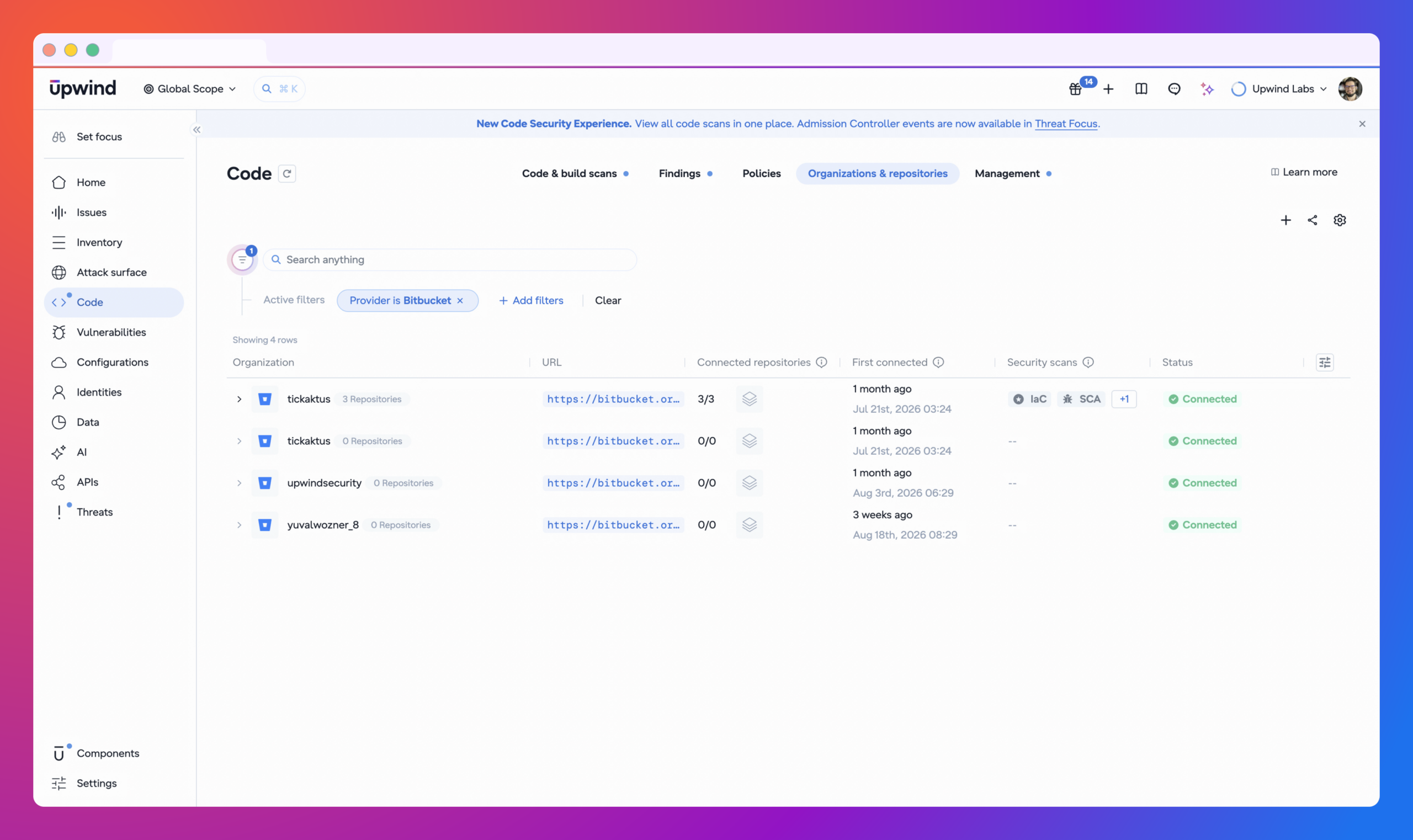Toggle the filter panel icon

coord(242,260)
